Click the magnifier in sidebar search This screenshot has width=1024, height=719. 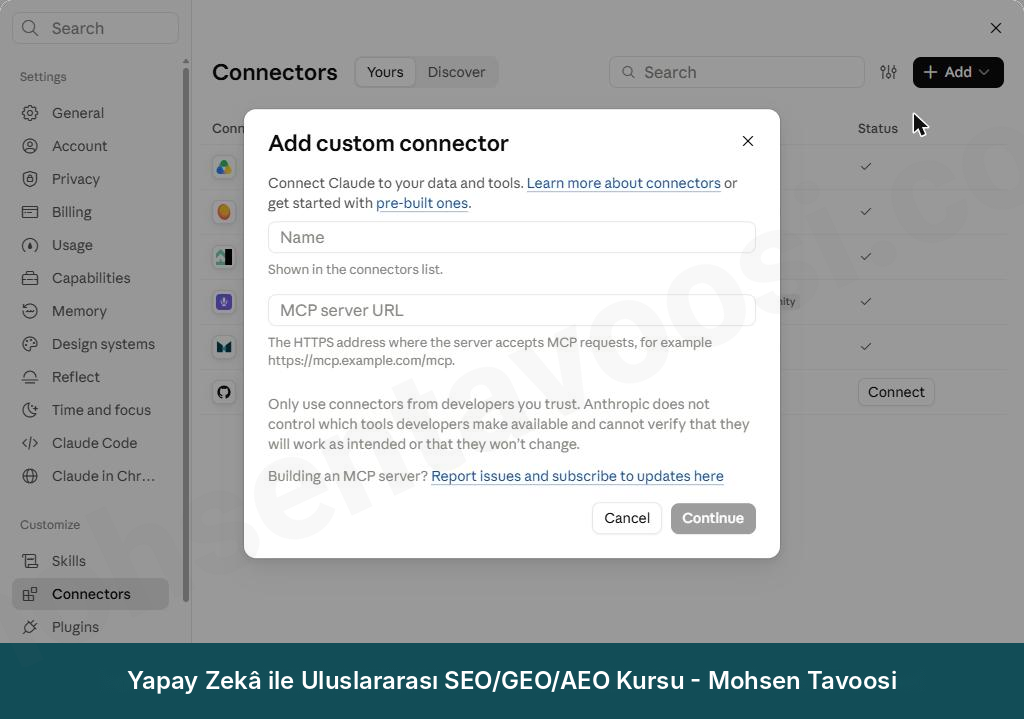(30, 28)
